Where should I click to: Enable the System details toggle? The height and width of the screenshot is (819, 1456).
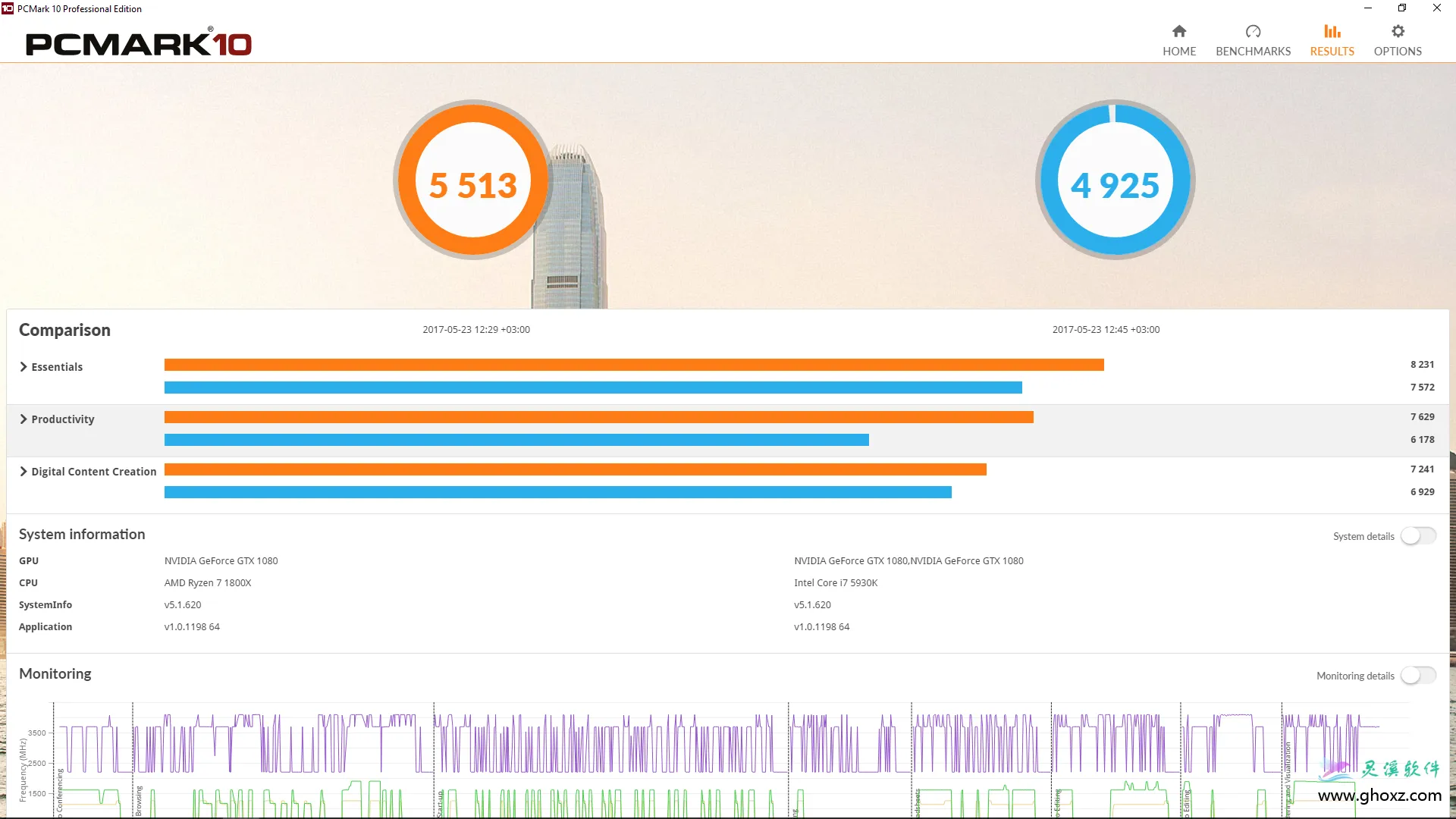1418,536
